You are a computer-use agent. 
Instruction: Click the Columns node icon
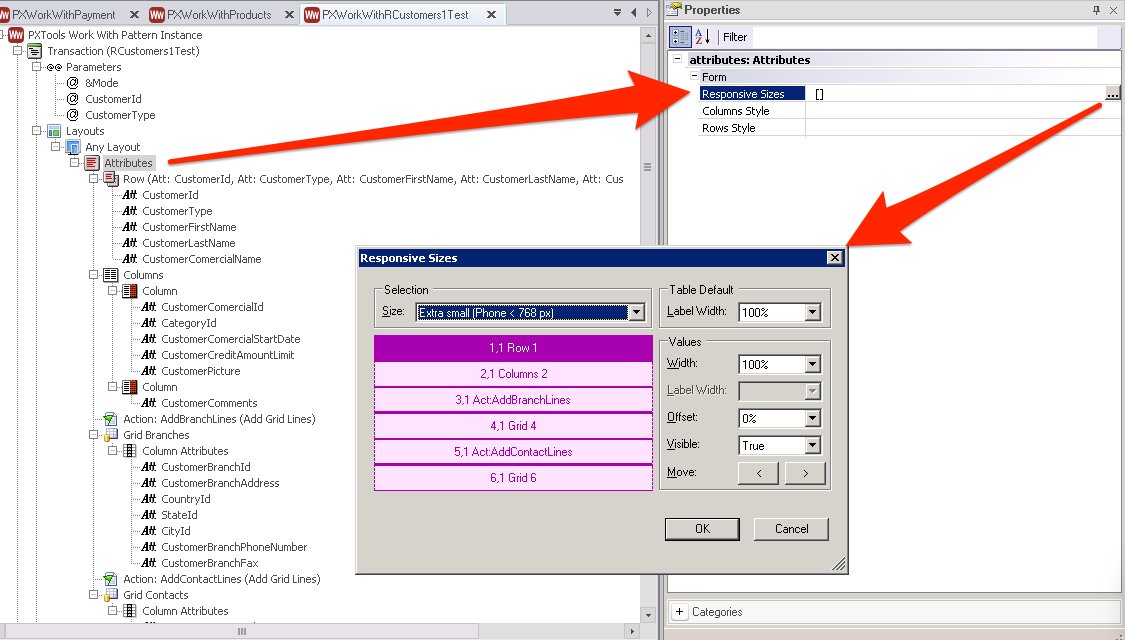pos(110,275)
